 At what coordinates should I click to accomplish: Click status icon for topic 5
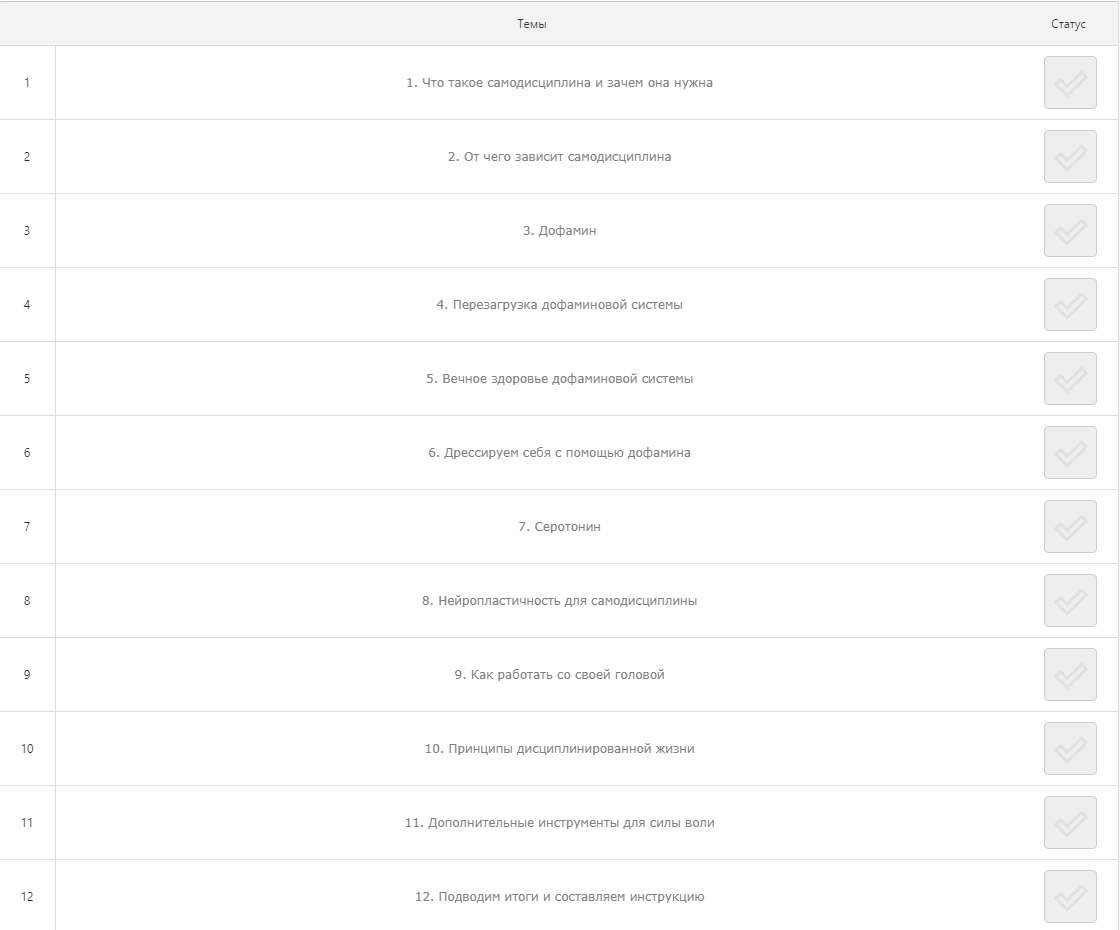(x=1070, y=379)
